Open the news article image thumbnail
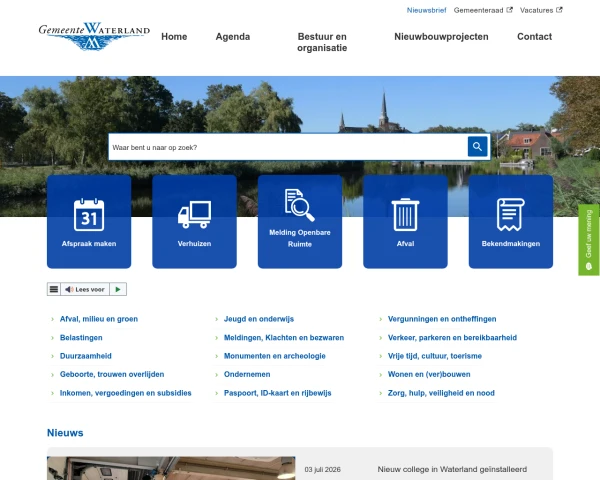Viewport: 600px width, 480px height. point(171,468)
